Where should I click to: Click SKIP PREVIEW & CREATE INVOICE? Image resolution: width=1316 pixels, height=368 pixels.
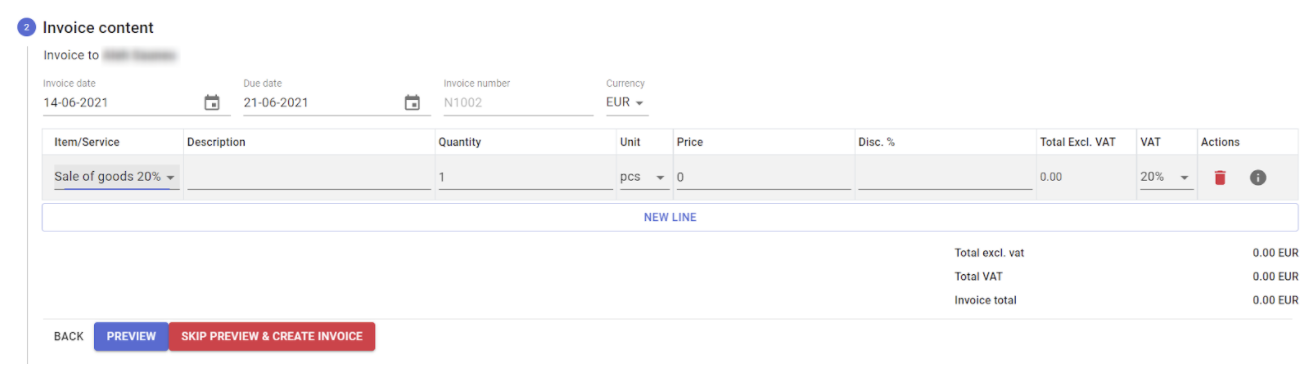pyautogui.click(x=272, y=337)
